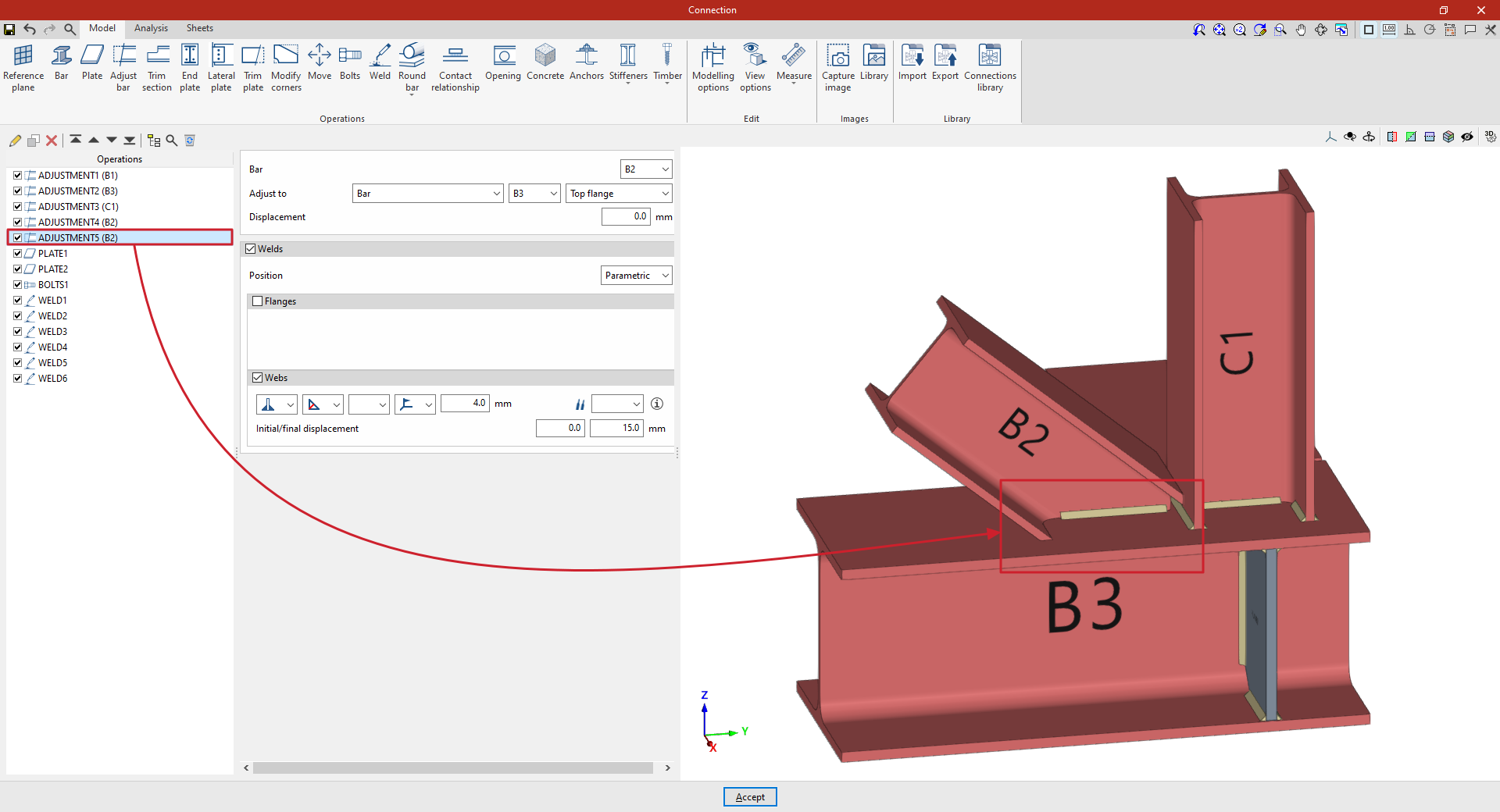Select the Adjust bar tool

coord(123,66)
